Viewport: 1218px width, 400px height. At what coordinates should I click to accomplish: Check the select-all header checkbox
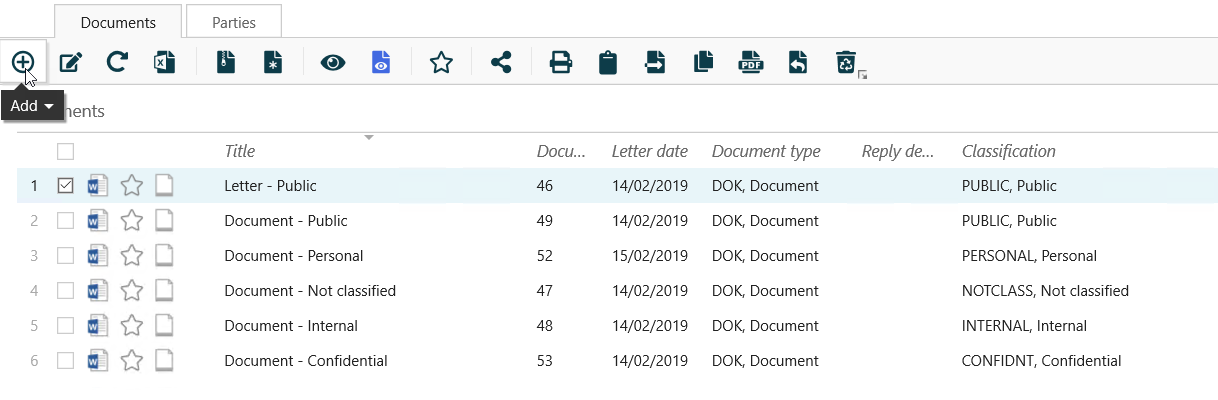point(66,152)
